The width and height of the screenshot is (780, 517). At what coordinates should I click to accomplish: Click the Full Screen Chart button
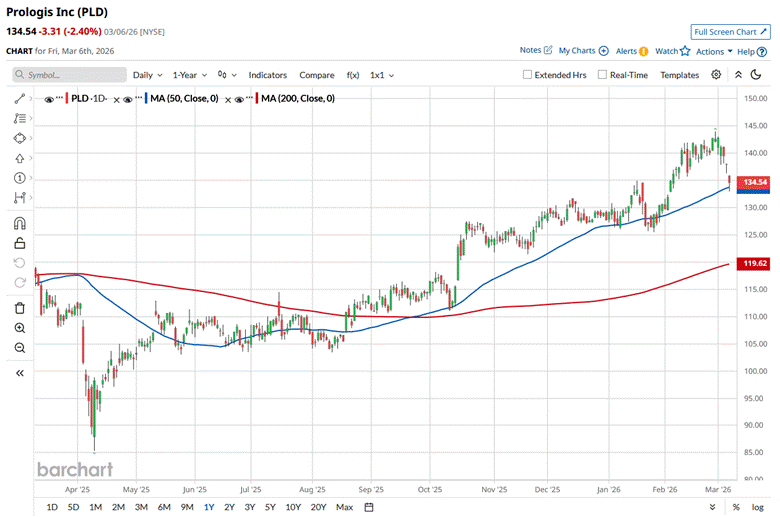[x=730, y=32]
